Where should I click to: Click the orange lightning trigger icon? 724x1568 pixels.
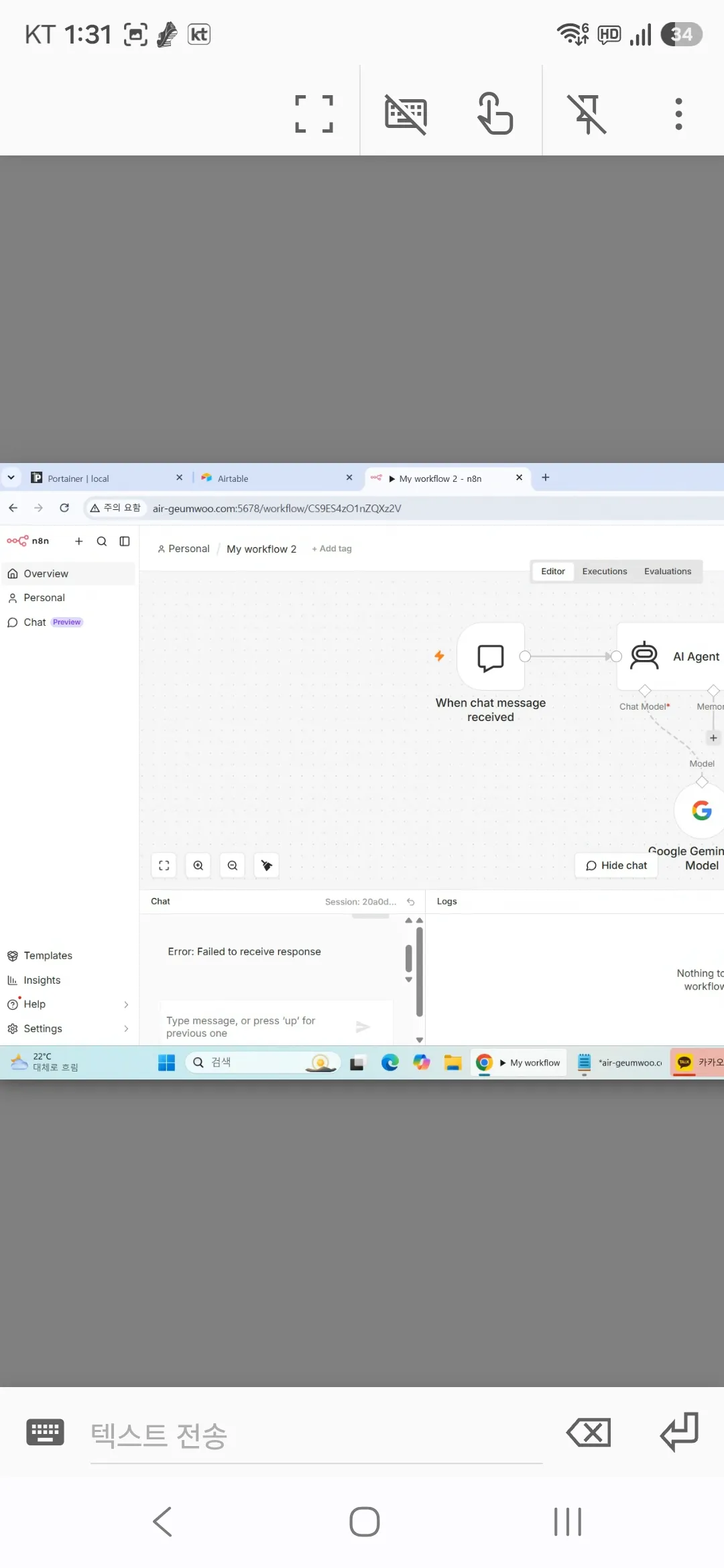pyautogui.click(x=439, y=656)
